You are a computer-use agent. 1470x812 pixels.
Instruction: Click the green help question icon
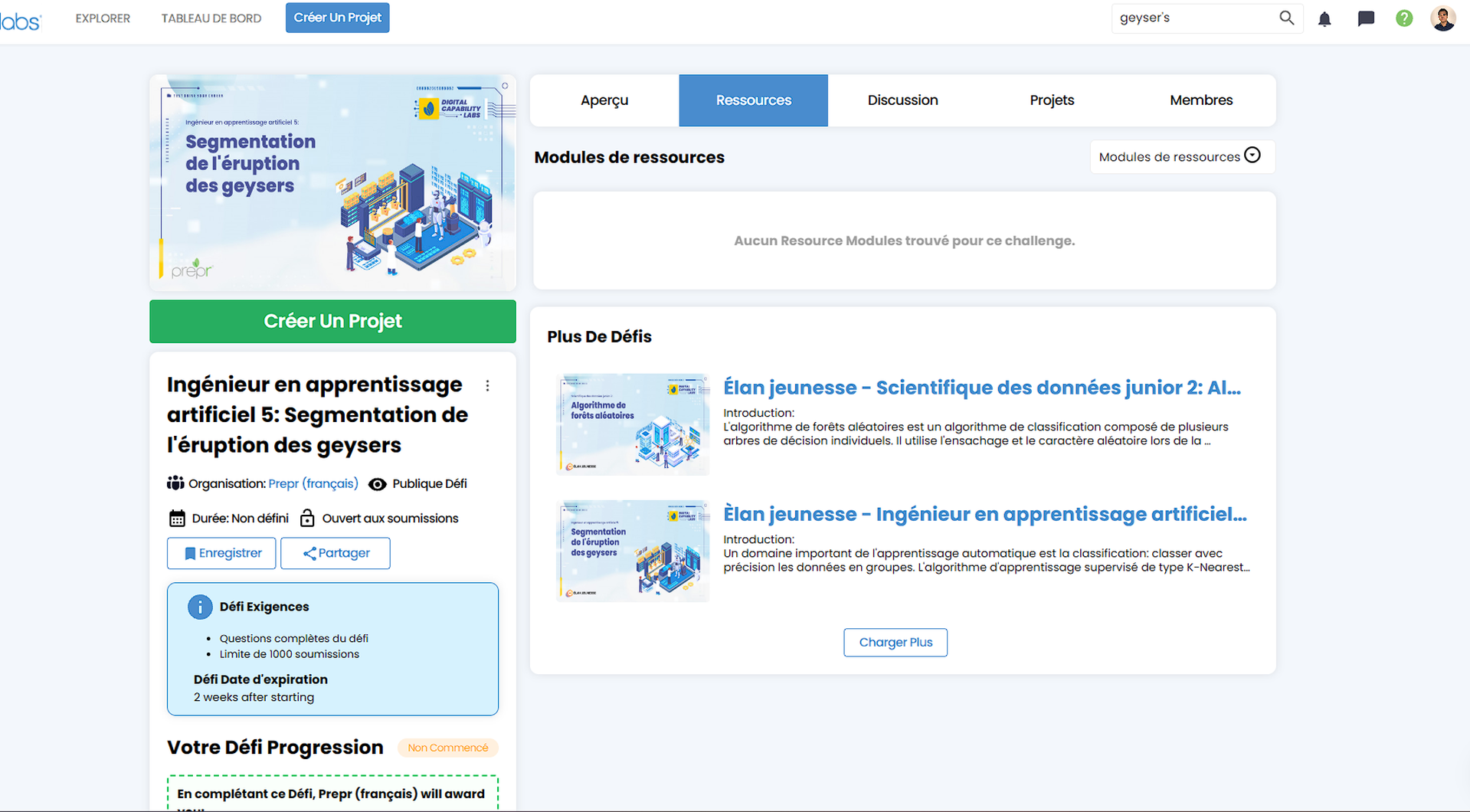tap(1404, 18)
